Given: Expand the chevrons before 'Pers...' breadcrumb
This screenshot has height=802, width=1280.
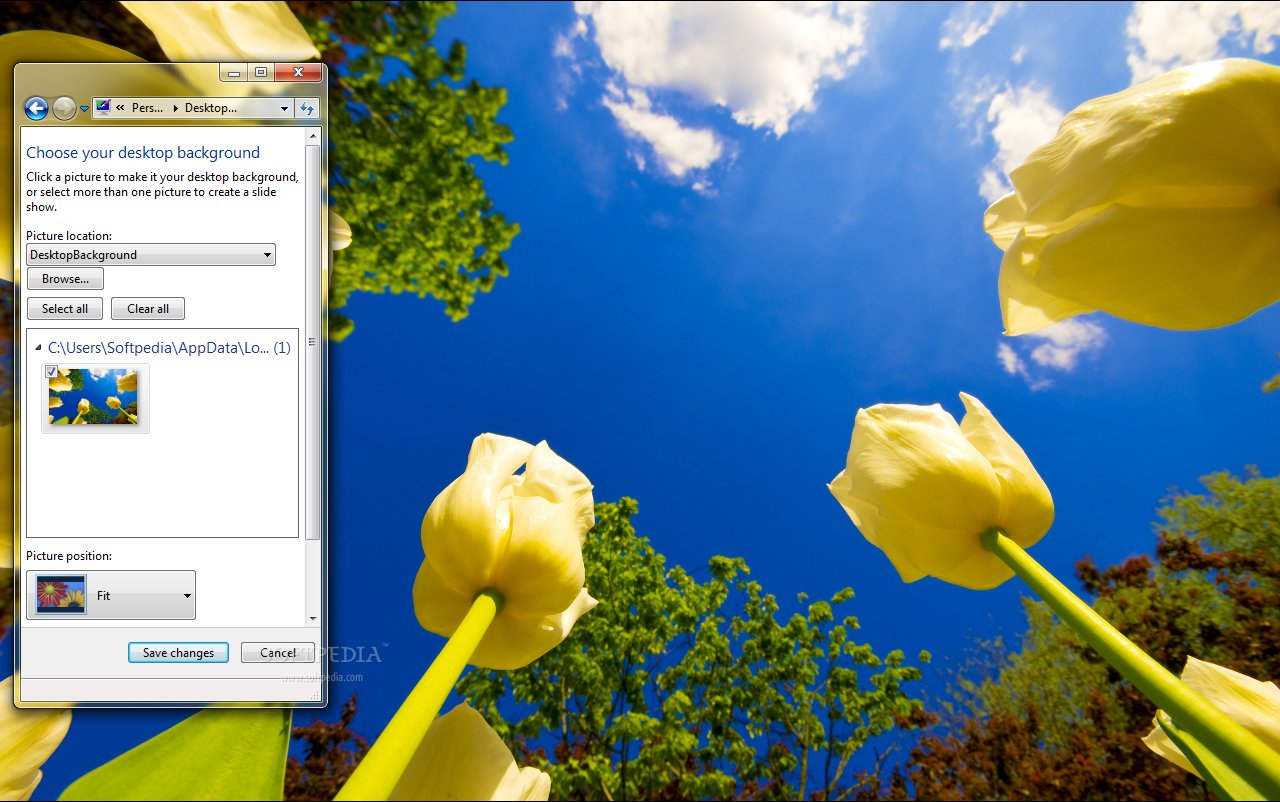Looking at the screenshot, I should (121, 108).
